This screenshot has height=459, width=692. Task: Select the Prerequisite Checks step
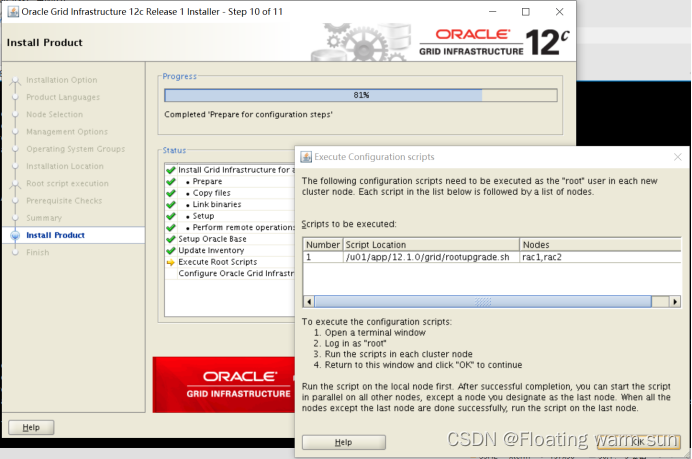point(64,200)
